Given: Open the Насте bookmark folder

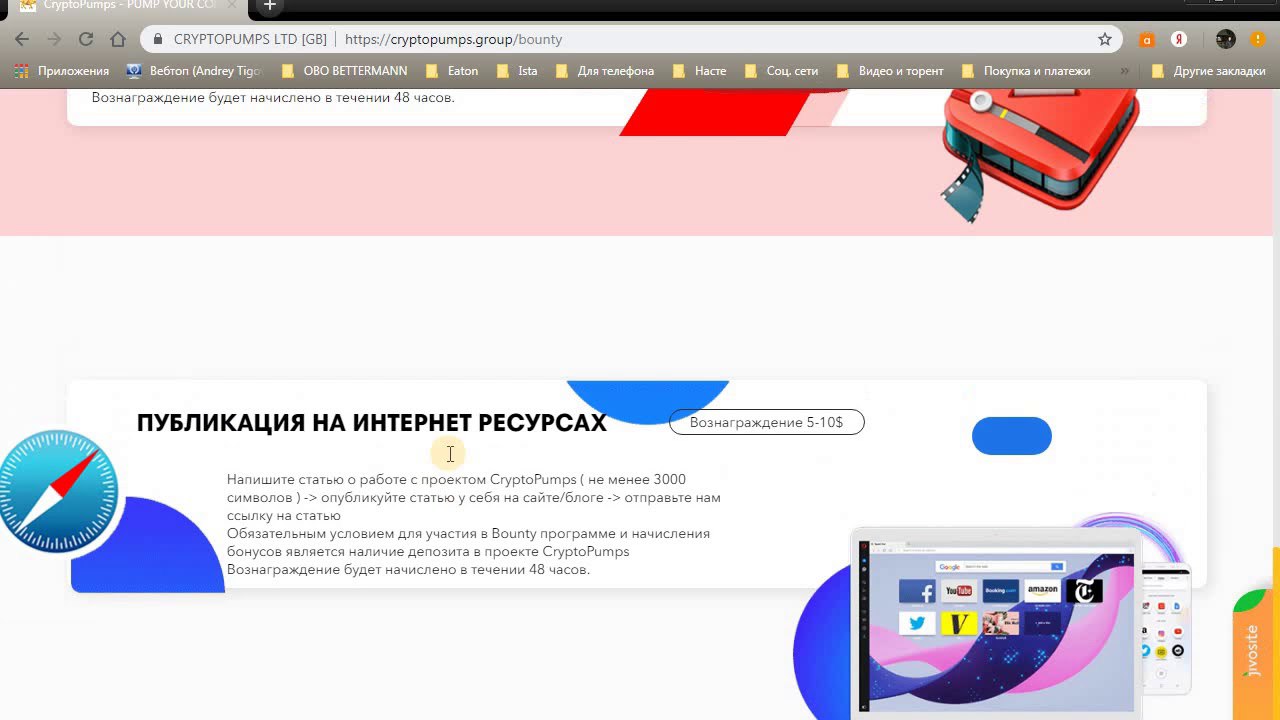Looking at the screenshot, I should [700, 71].
